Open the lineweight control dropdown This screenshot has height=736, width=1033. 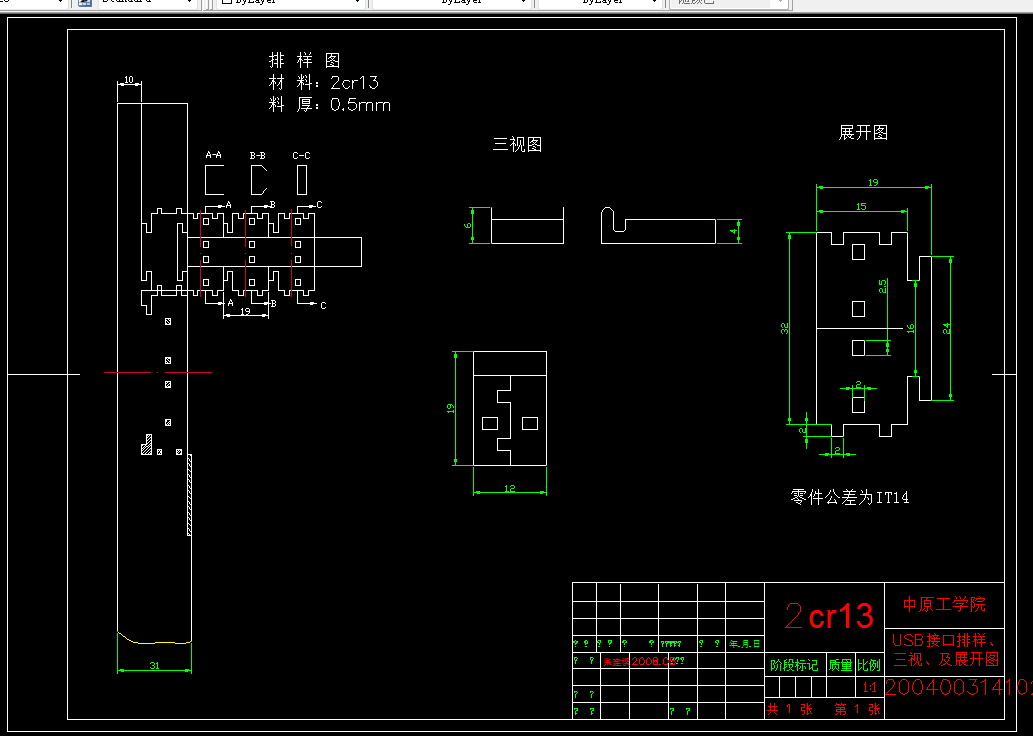pyautogui.click(x=652, y=4)
